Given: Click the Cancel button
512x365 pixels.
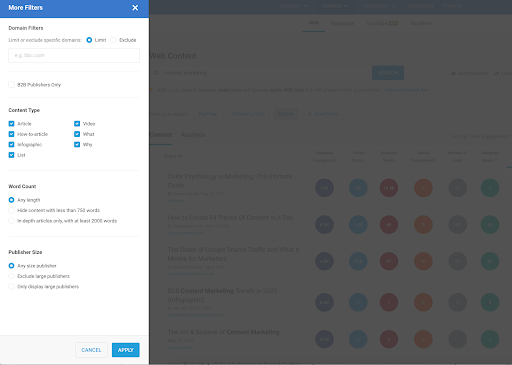Looking at the screenshot, I should (91, 350).
